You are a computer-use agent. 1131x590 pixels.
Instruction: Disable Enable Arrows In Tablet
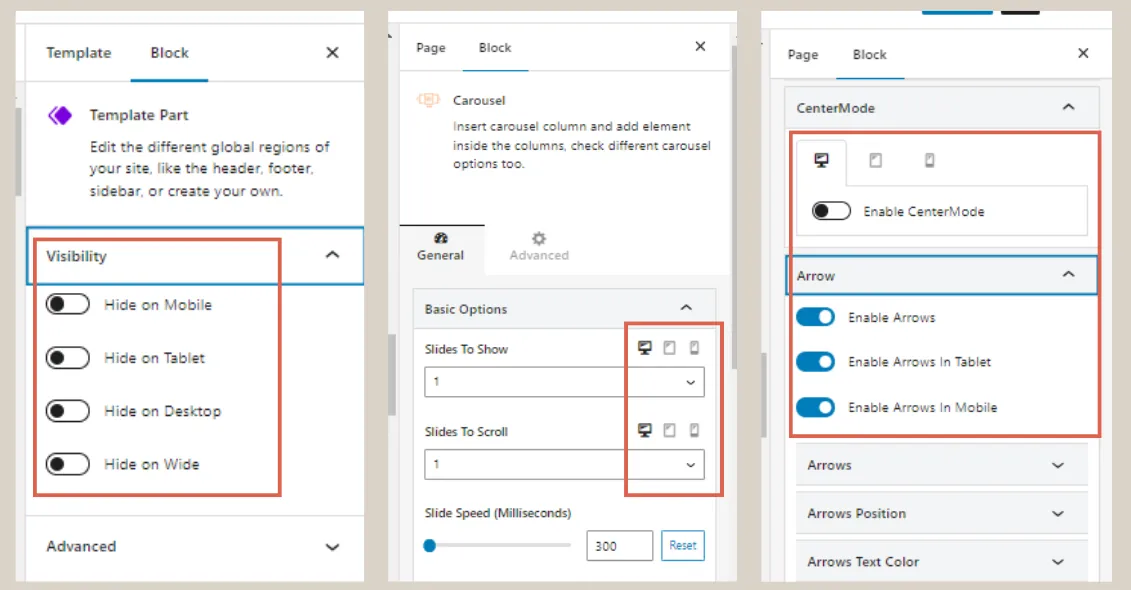coord(815,362)
